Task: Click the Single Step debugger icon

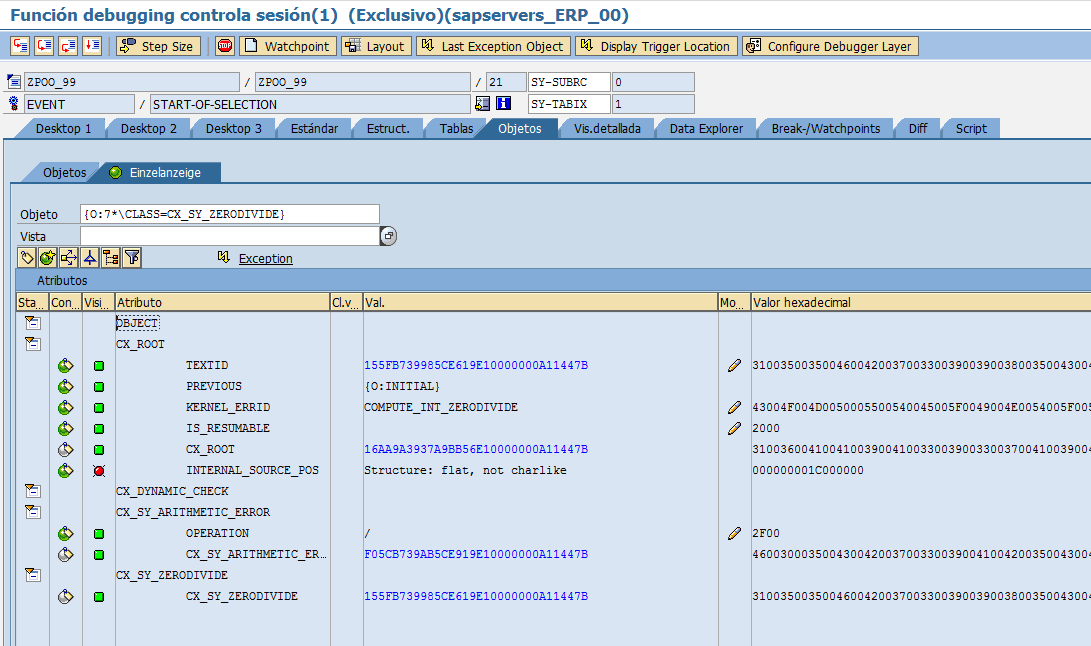Action: coord(20,46)
